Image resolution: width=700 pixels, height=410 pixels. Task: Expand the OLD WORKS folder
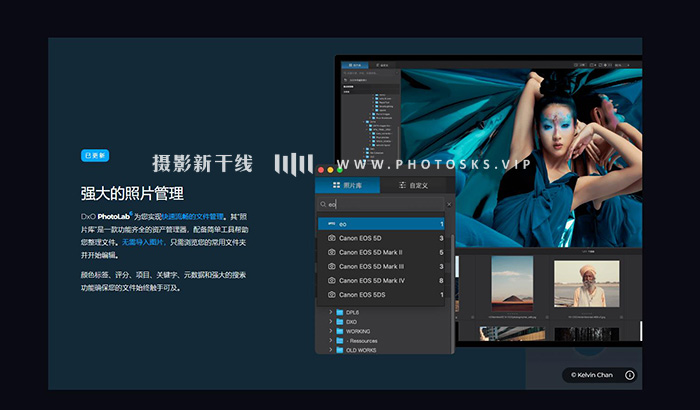pos(330,350)
